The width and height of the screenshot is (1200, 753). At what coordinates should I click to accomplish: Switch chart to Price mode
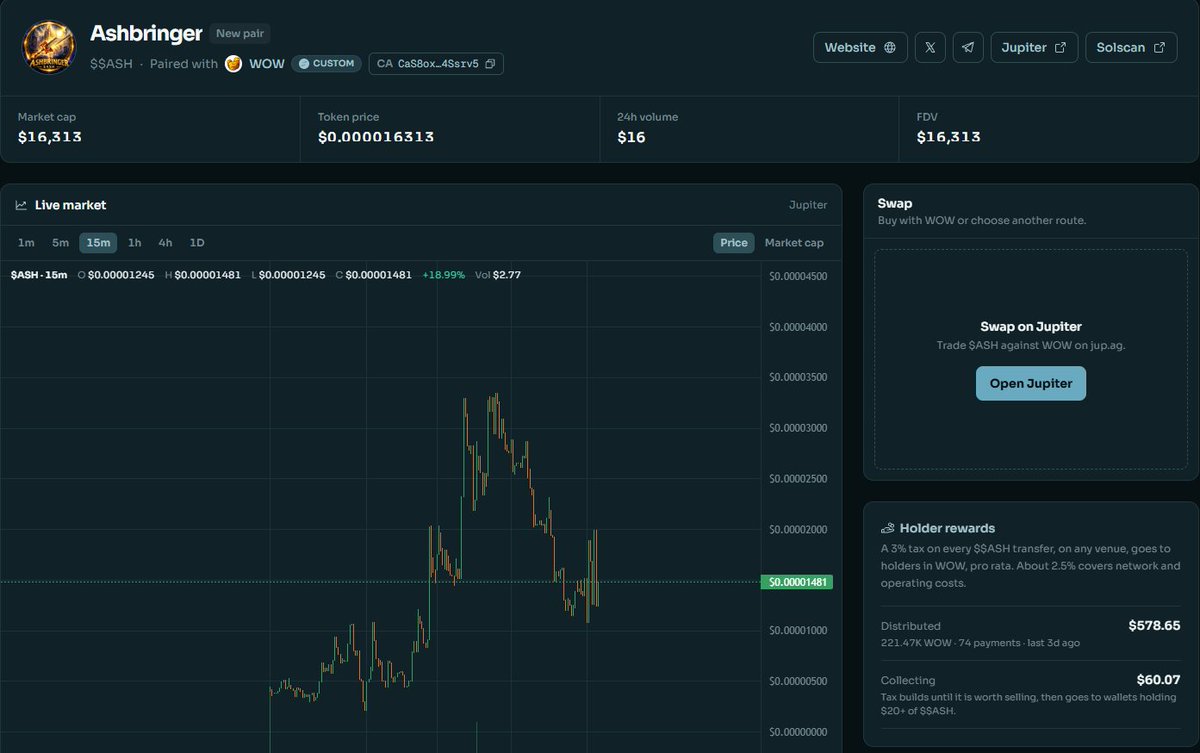point(734,243)
